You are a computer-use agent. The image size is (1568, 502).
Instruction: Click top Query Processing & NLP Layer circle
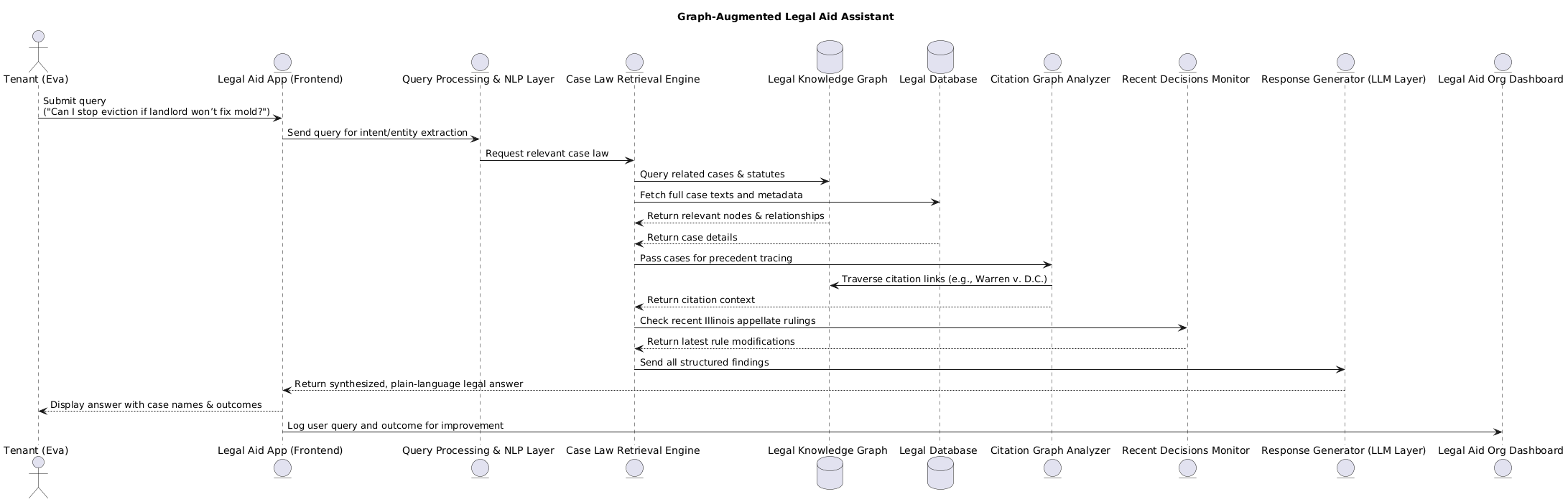(480, 62)
